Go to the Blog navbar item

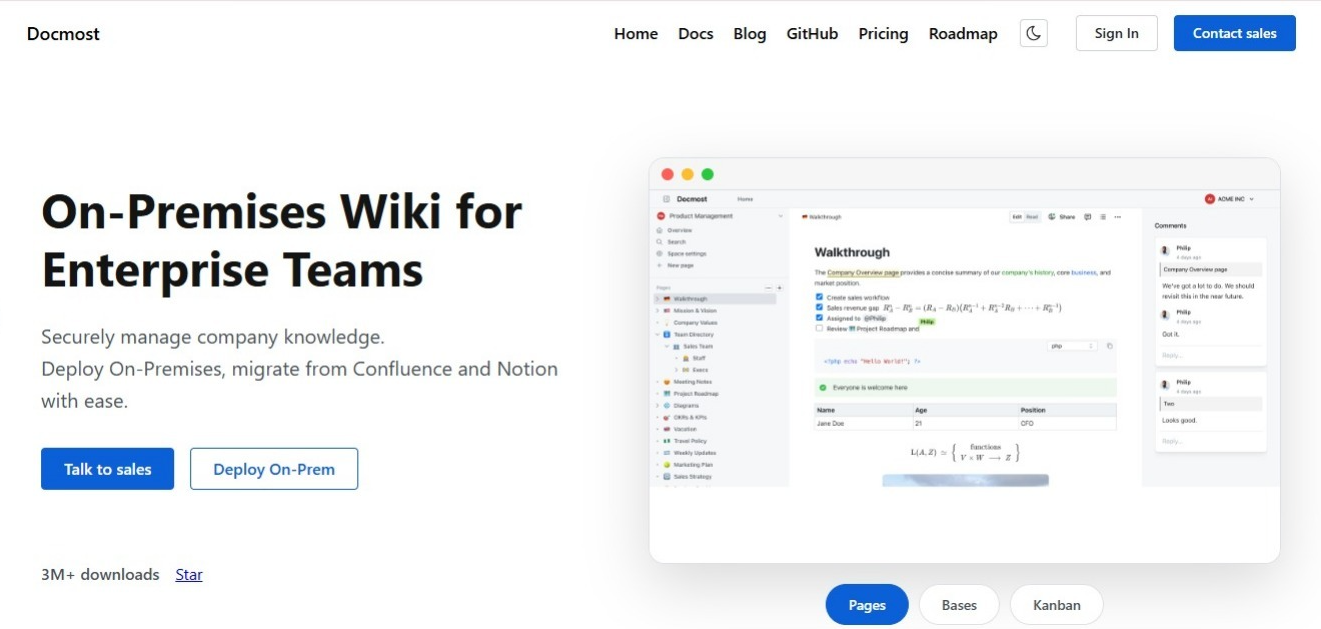coord(750,33)
